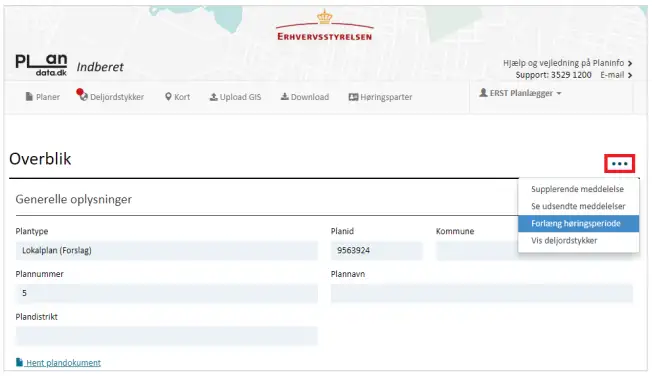
Task: Open the Kort map page
Action: click(x=178, y=97)
